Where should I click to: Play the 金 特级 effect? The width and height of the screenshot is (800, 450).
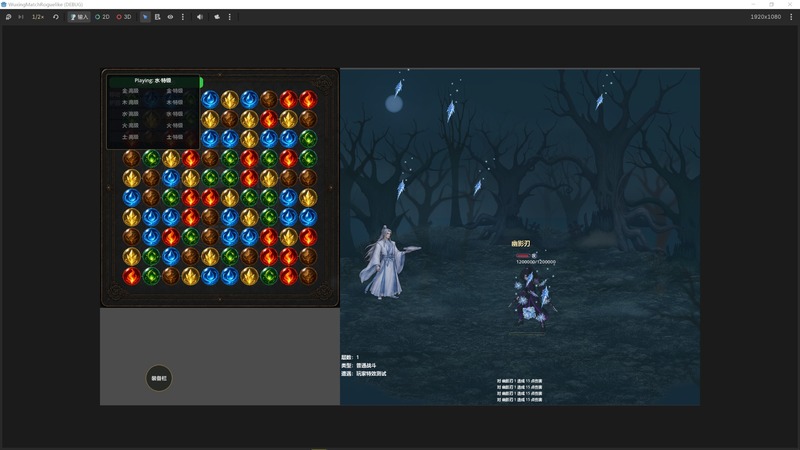[174, 91]
